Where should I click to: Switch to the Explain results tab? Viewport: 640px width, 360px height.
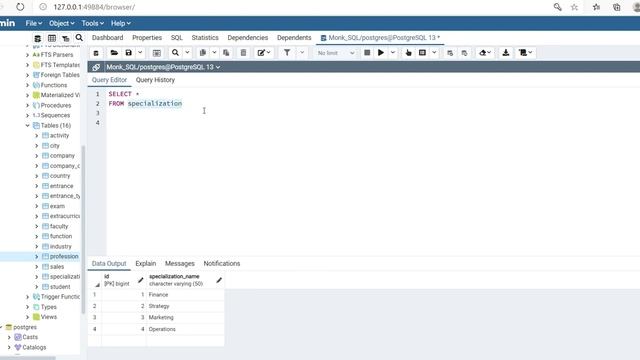(x=146, y=264)
